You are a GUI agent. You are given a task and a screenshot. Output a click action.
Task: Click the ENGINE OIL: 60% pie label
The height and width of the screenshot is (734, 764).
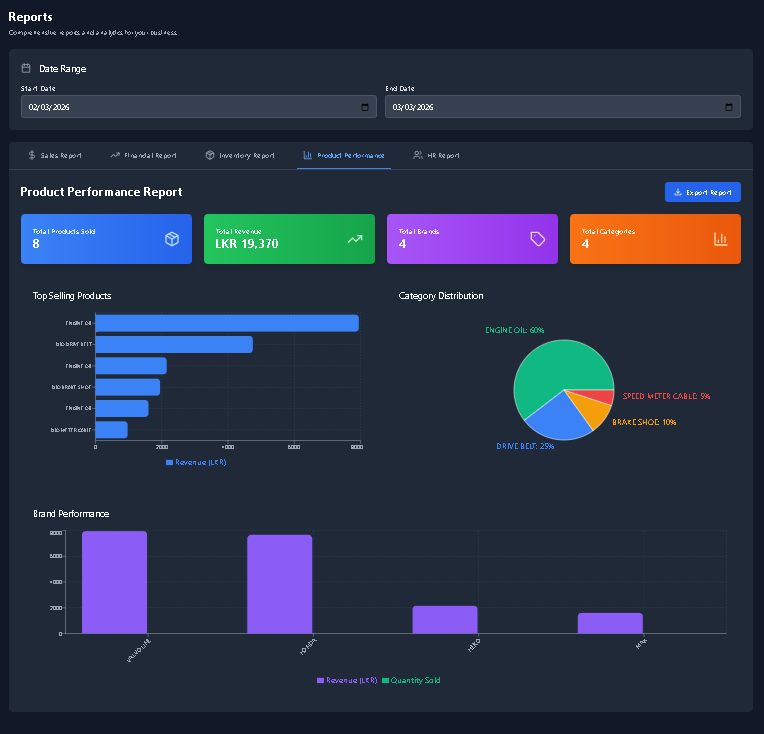[x=515, y=330]
